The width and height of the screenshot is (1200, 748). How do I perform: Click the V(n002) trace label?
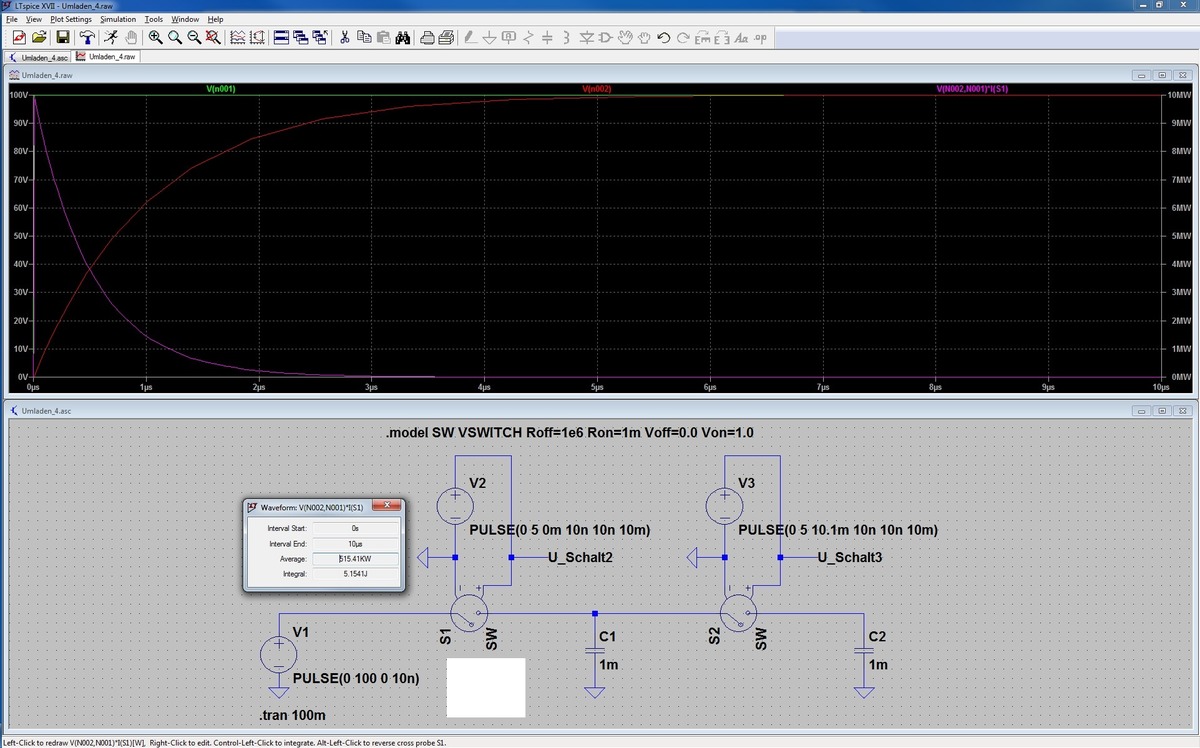(596, 89)
